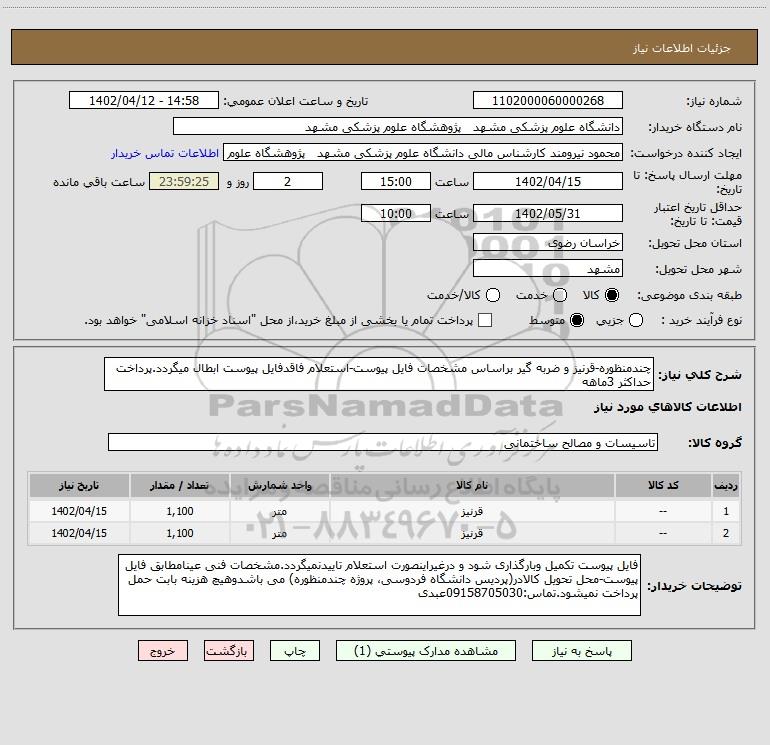Choose the متوسط purchase type radio
Image resolution: width=770 pixels, height=745 pixels.
click(x=577, y=320)
